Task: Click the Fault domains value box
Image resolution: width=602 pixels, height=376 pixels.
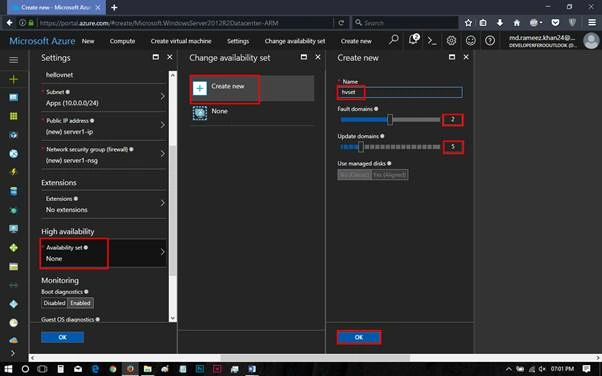Action: pos(453,119)
